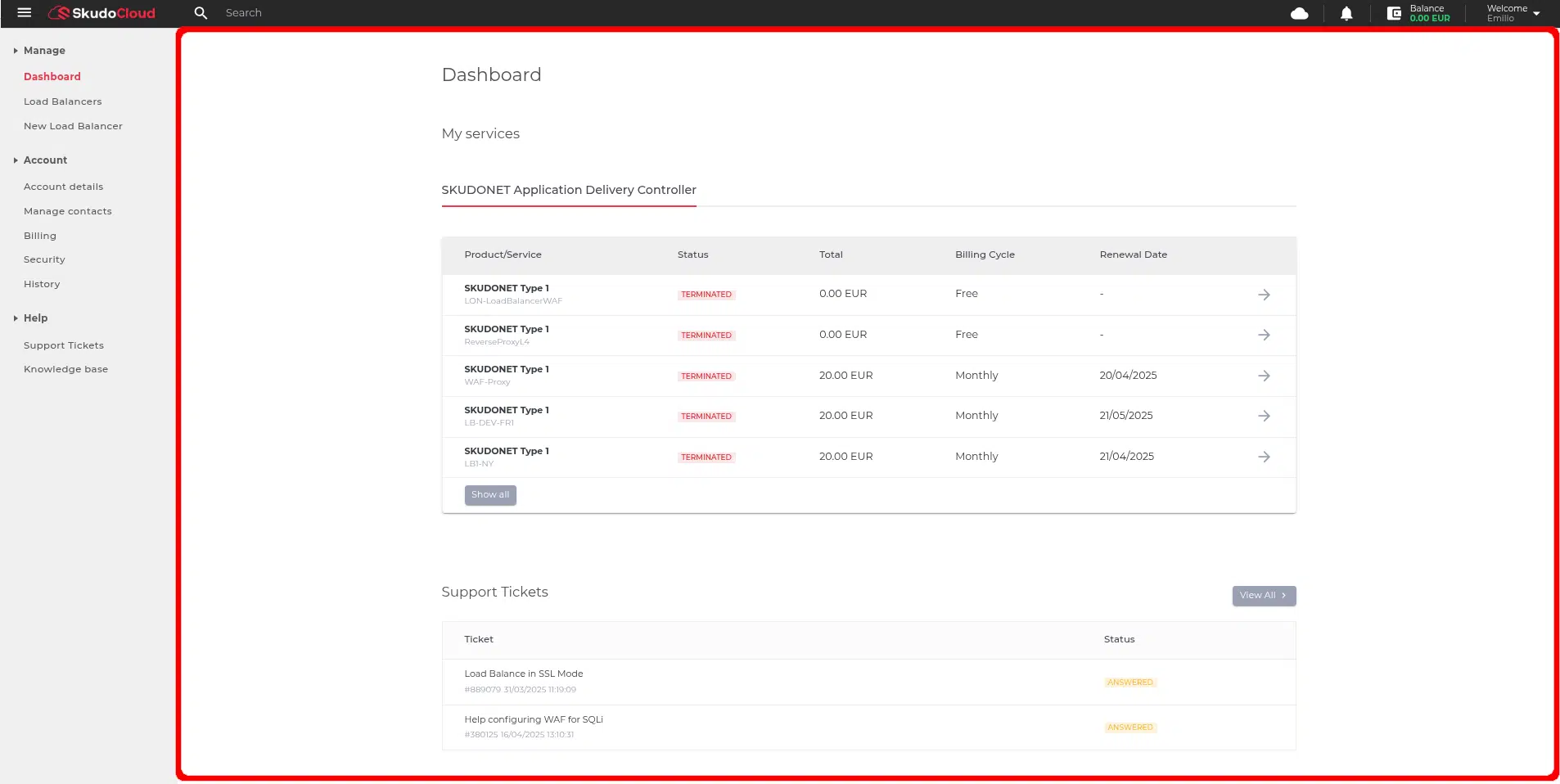Click ANSWERED badge for WAF SQLi ticket
This screenshot has width=1560, height=784.
pos(1129,728)
